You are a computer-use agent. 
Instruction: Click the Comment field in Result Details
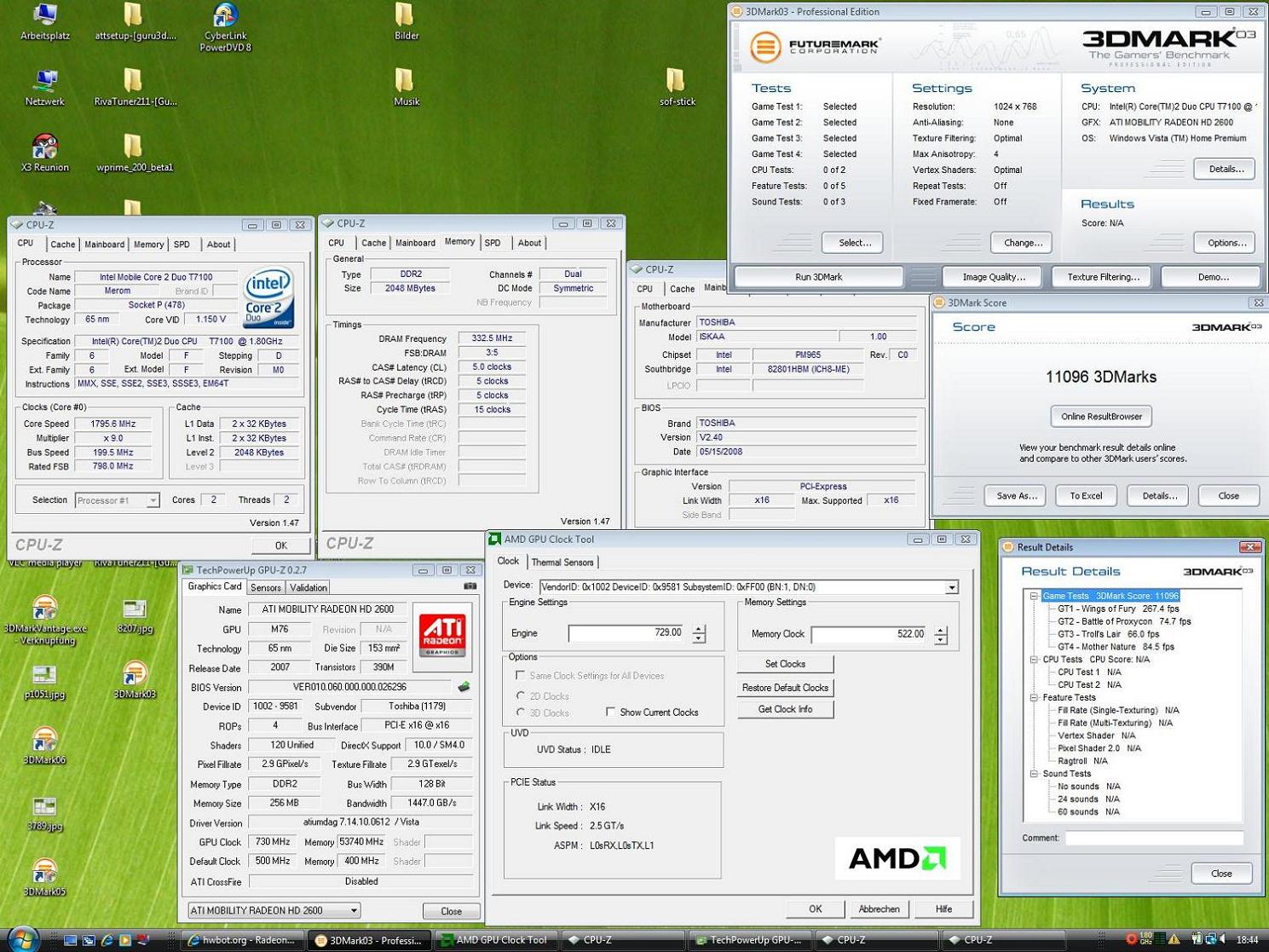coord(1154,838)
